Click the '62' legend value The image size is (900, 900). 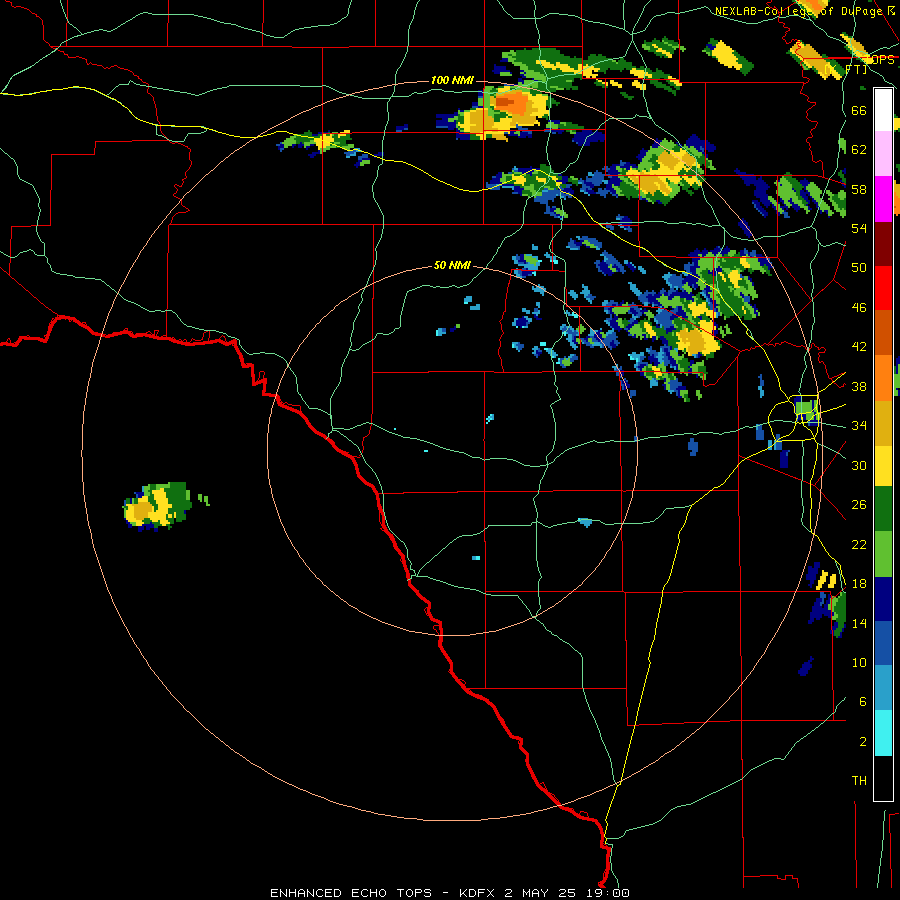pos(859,150)
